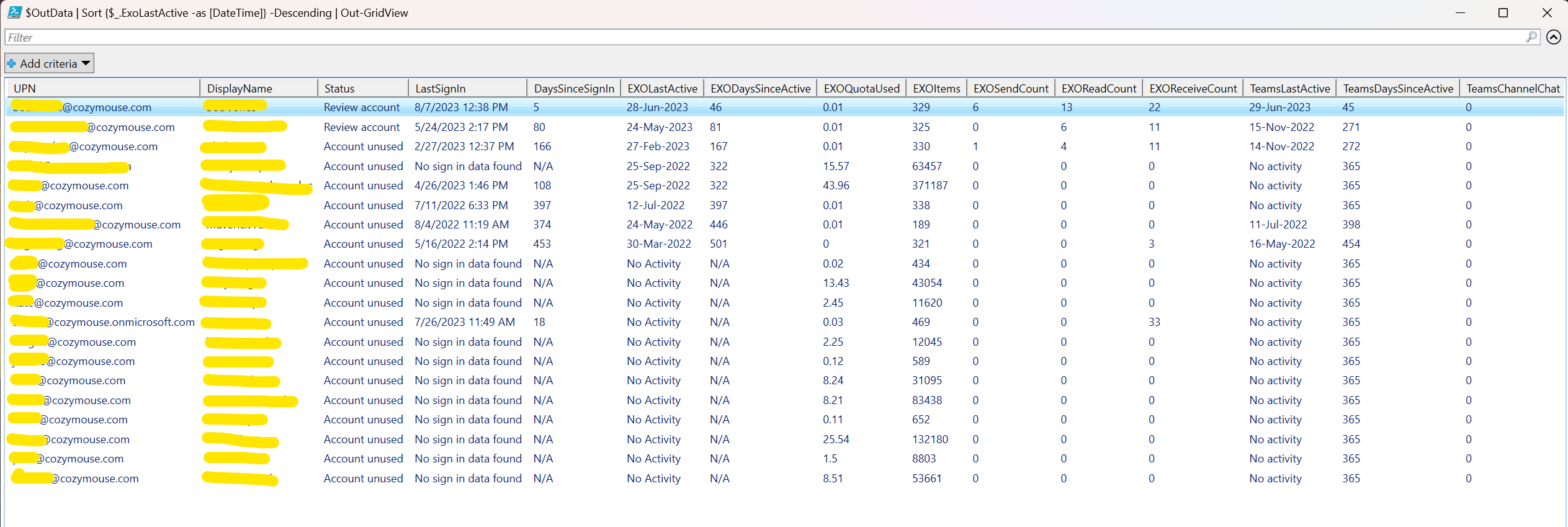Click the EXOReceiveCount value 22
This screenshot has width=1568, height=527.
pos(1154,107)
